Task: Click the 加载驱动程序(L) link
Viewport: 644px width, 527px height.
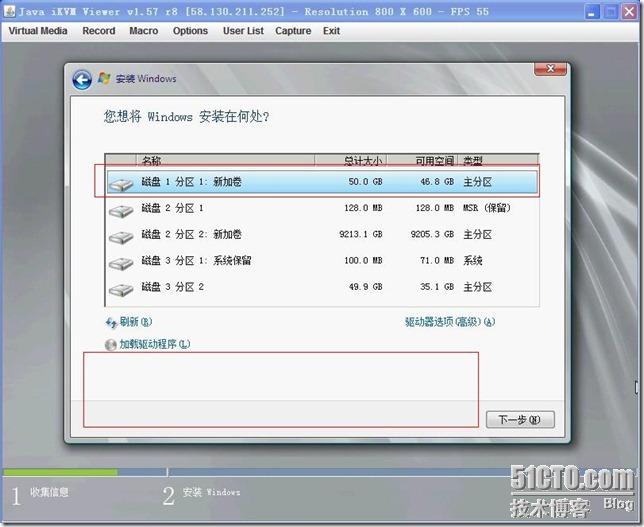Action: point(155,344)
